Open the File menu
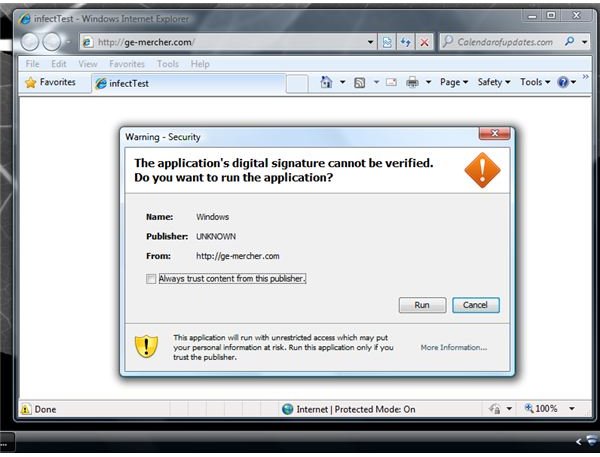600x457 pixels. pos(33,64)
